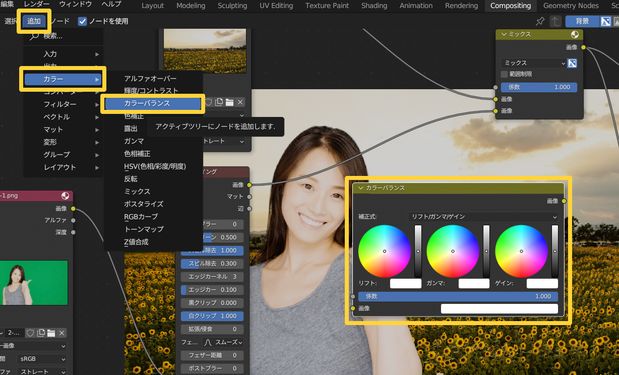
Task: Enable the 範囲制限 checkbox in ミックス node
Action: click(504, 74)
